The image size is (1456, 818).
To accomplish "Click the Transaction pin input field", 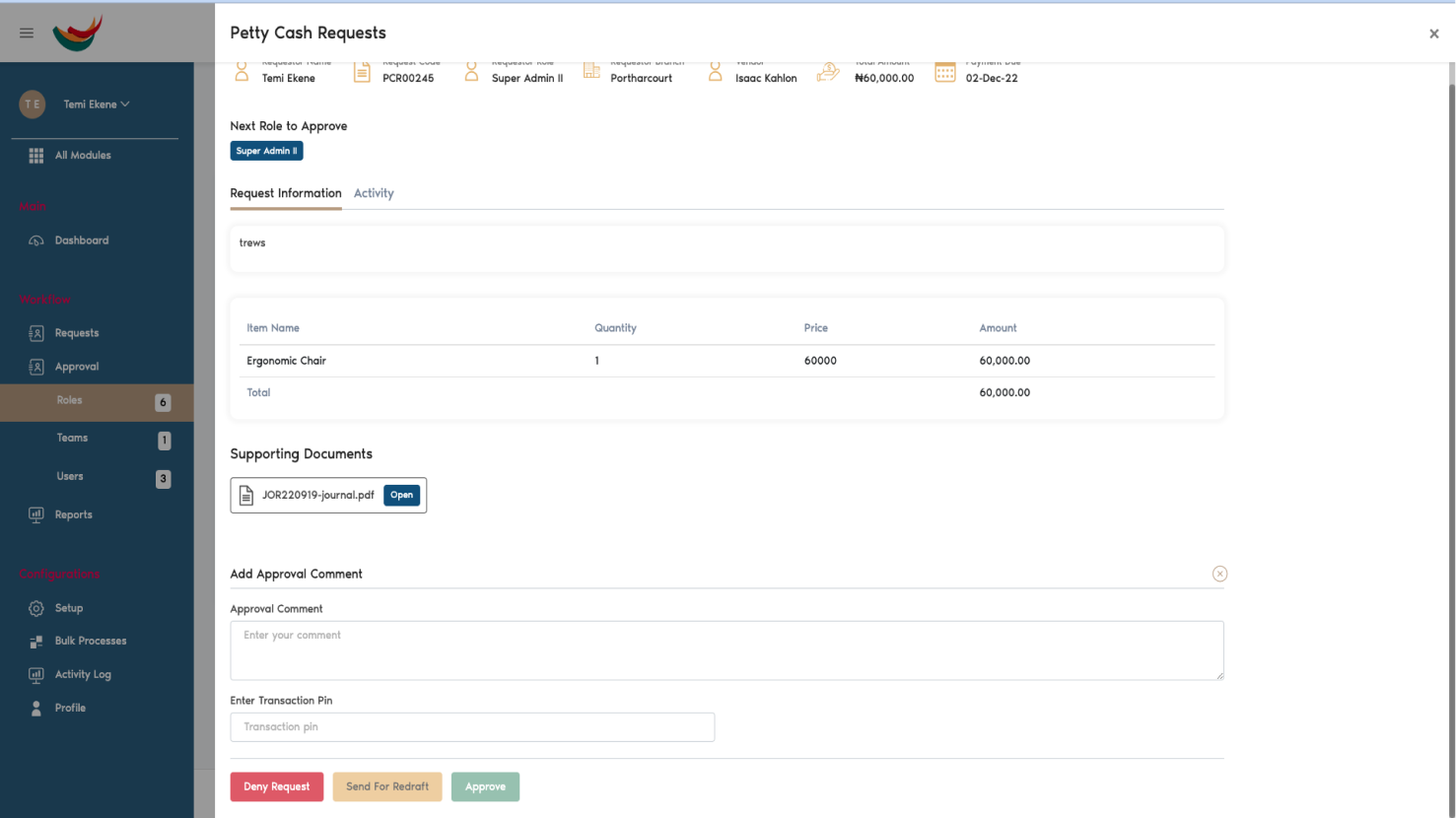I will pyautogui.click(x=472, y=727).
